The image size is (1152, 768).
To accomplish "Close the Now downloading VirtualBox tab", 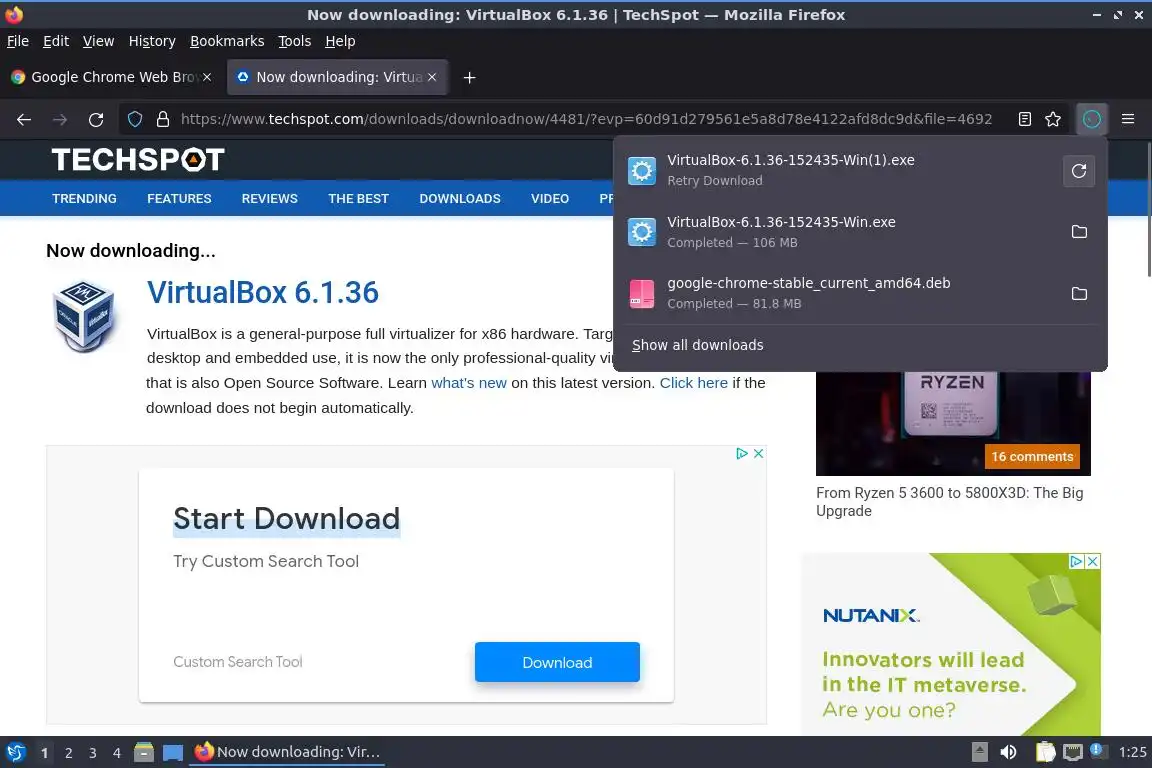I will (432, 77).
